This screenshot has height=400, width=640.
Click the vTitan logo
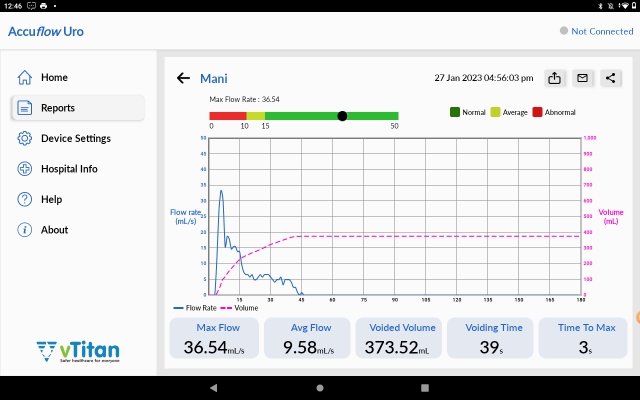click(x=78, y=351)
